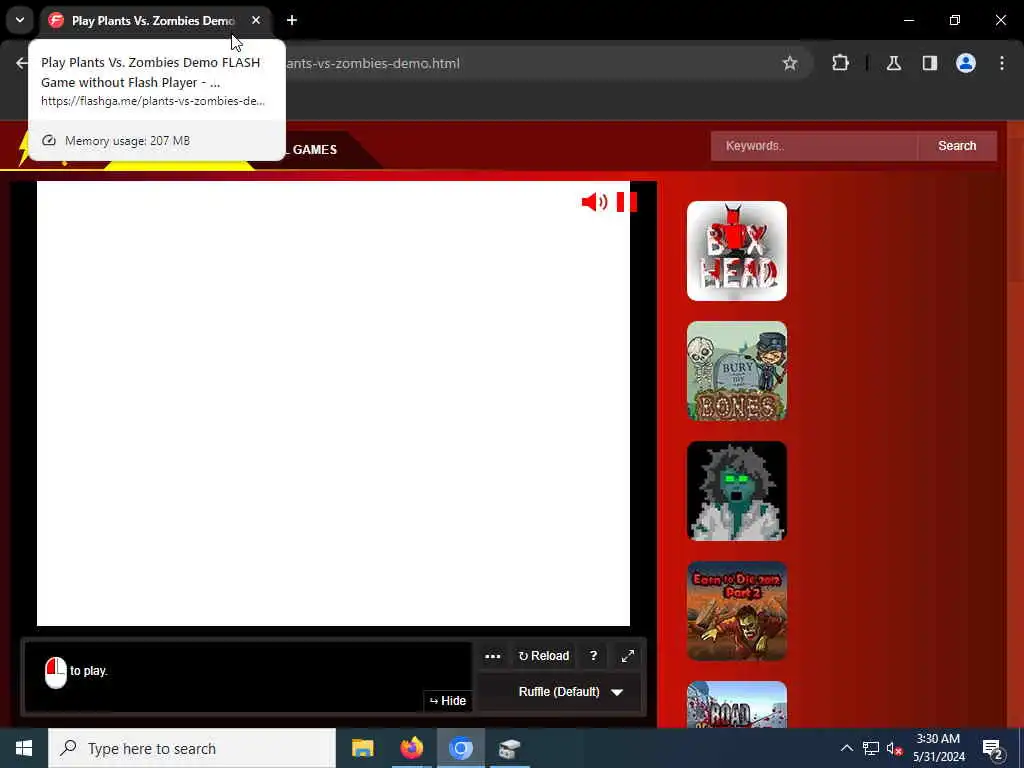Open the muted volume tray icon
The image size is (1024, 768).
894,748
